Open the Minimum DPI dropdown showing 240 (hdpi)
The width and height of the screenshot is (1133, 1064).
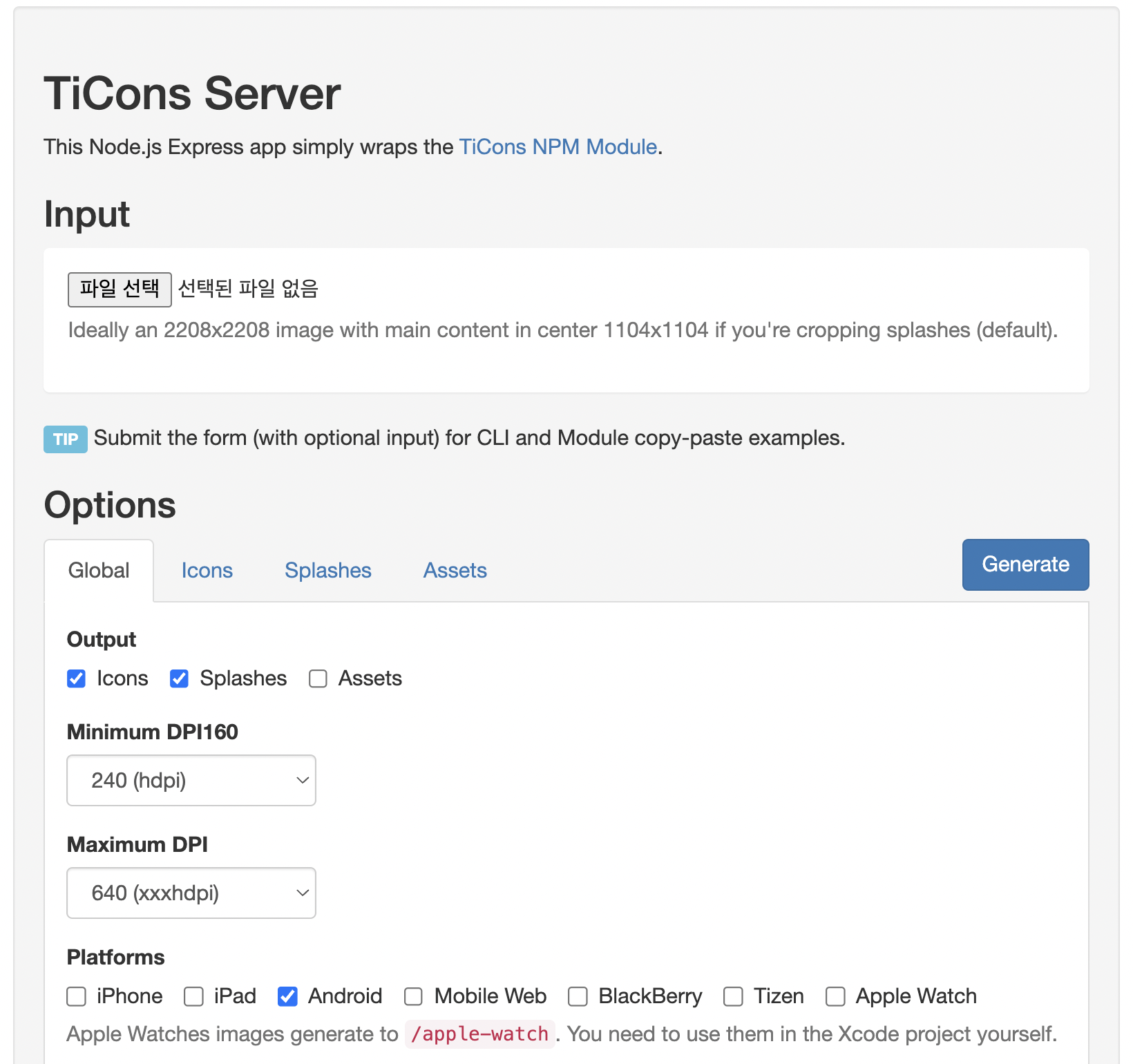point(191,780)
